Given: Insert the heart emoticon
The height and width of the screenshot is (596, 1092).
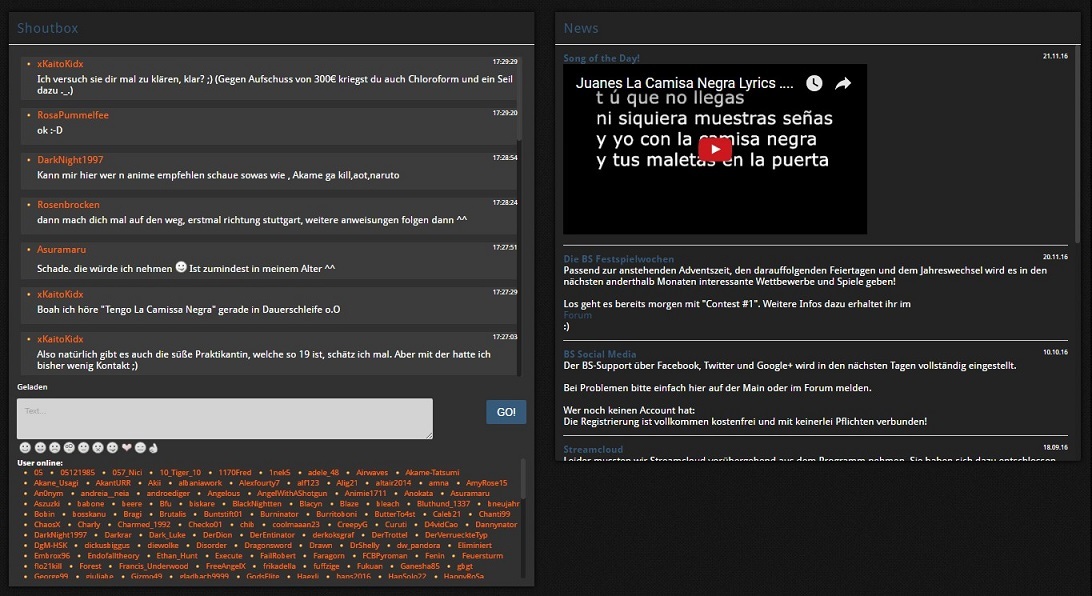Looking at the screenshot, I should point(126,448).
